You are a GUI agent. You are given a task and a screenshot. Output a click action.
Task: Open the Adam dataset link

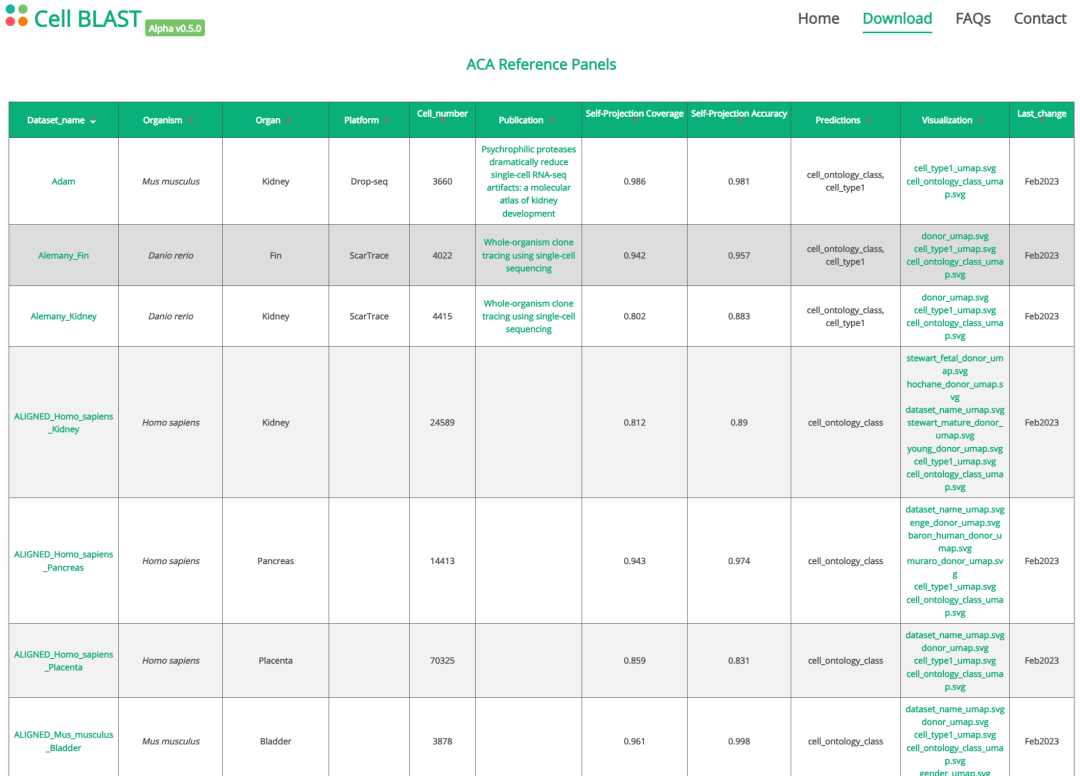[x=63, y=182]
